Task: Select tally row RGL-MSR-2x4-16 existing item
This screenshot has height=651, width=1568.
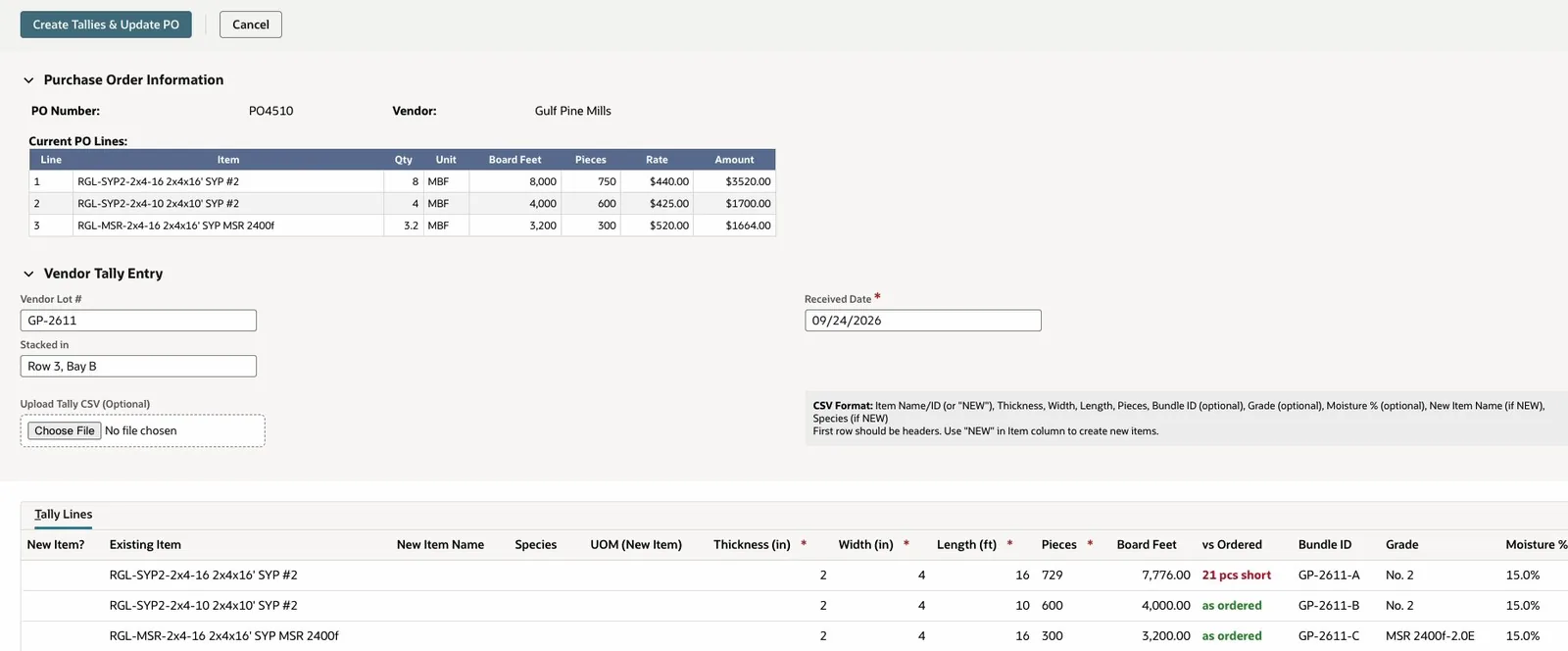Action: (x=223, y=636)
